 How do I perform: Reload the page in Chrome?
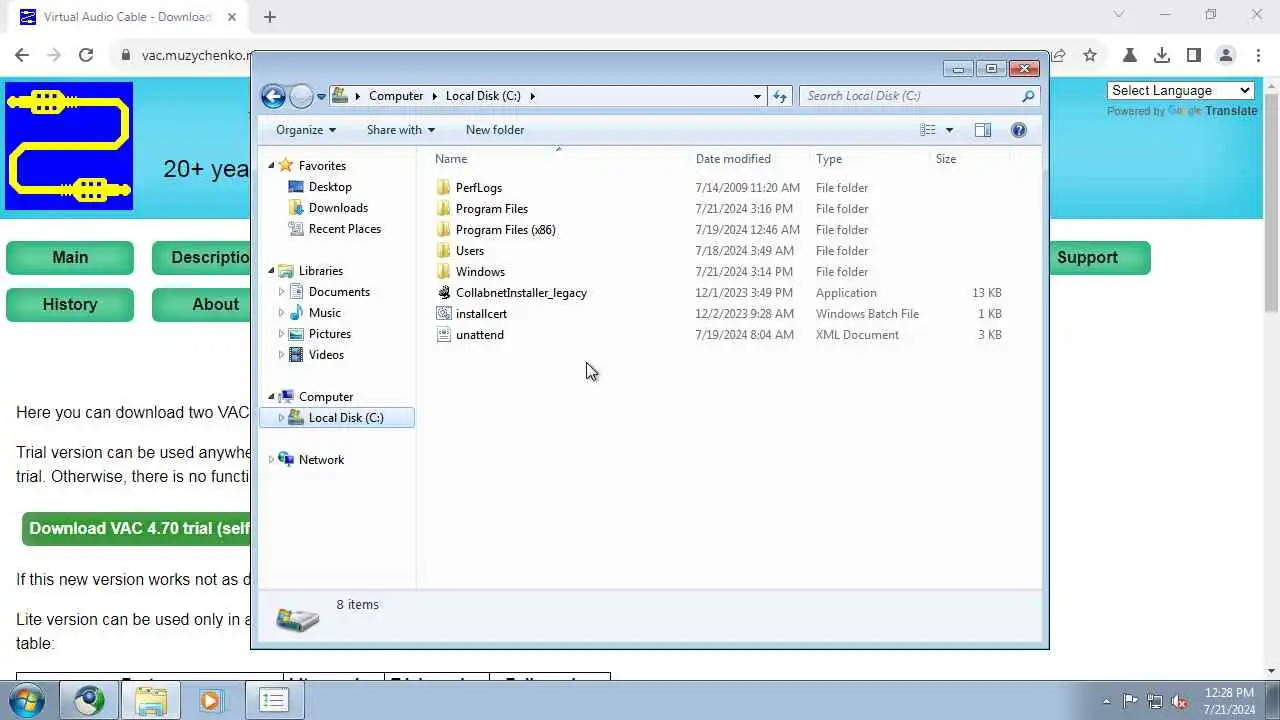coord(86,55)
